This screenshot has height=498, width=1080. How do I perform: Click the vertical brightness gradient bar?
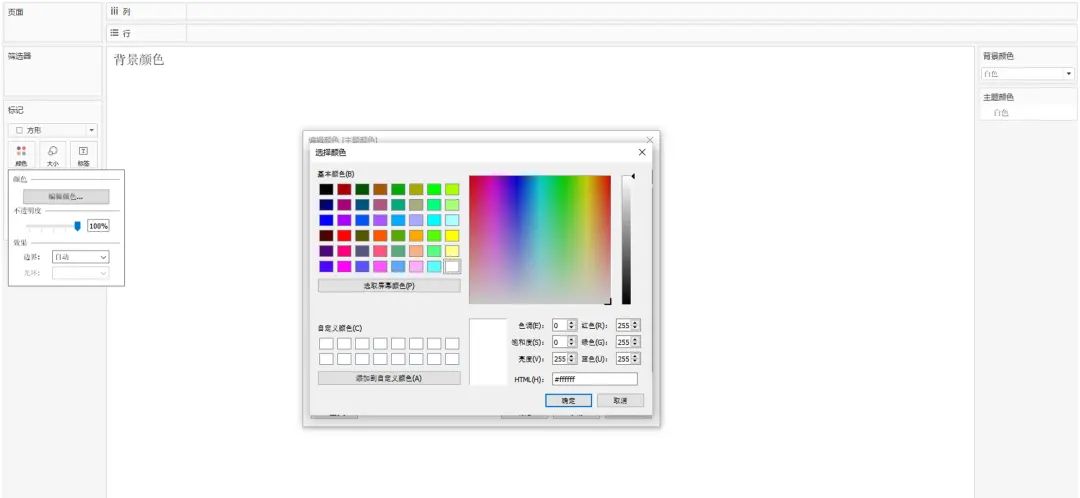(x=626, y=240)
